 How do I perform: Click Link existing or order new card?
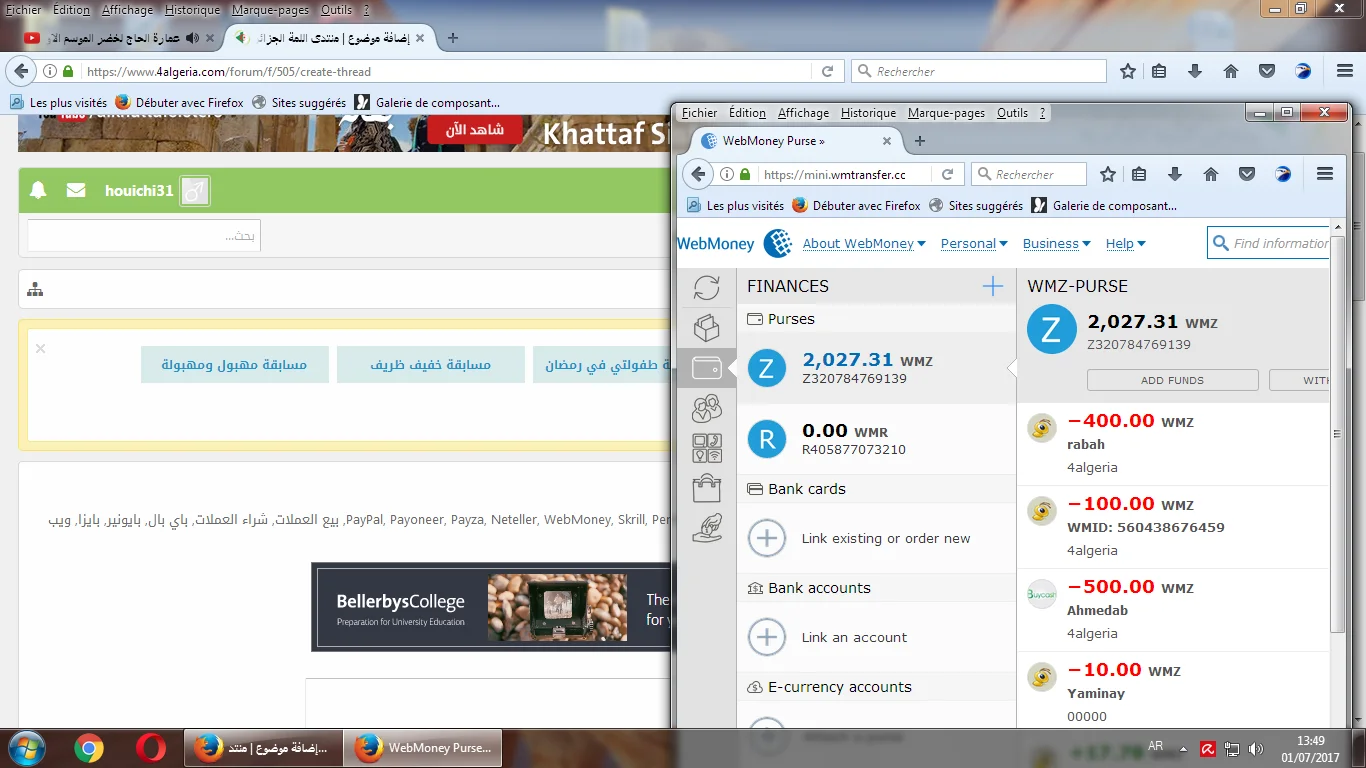tap(885, 539)
